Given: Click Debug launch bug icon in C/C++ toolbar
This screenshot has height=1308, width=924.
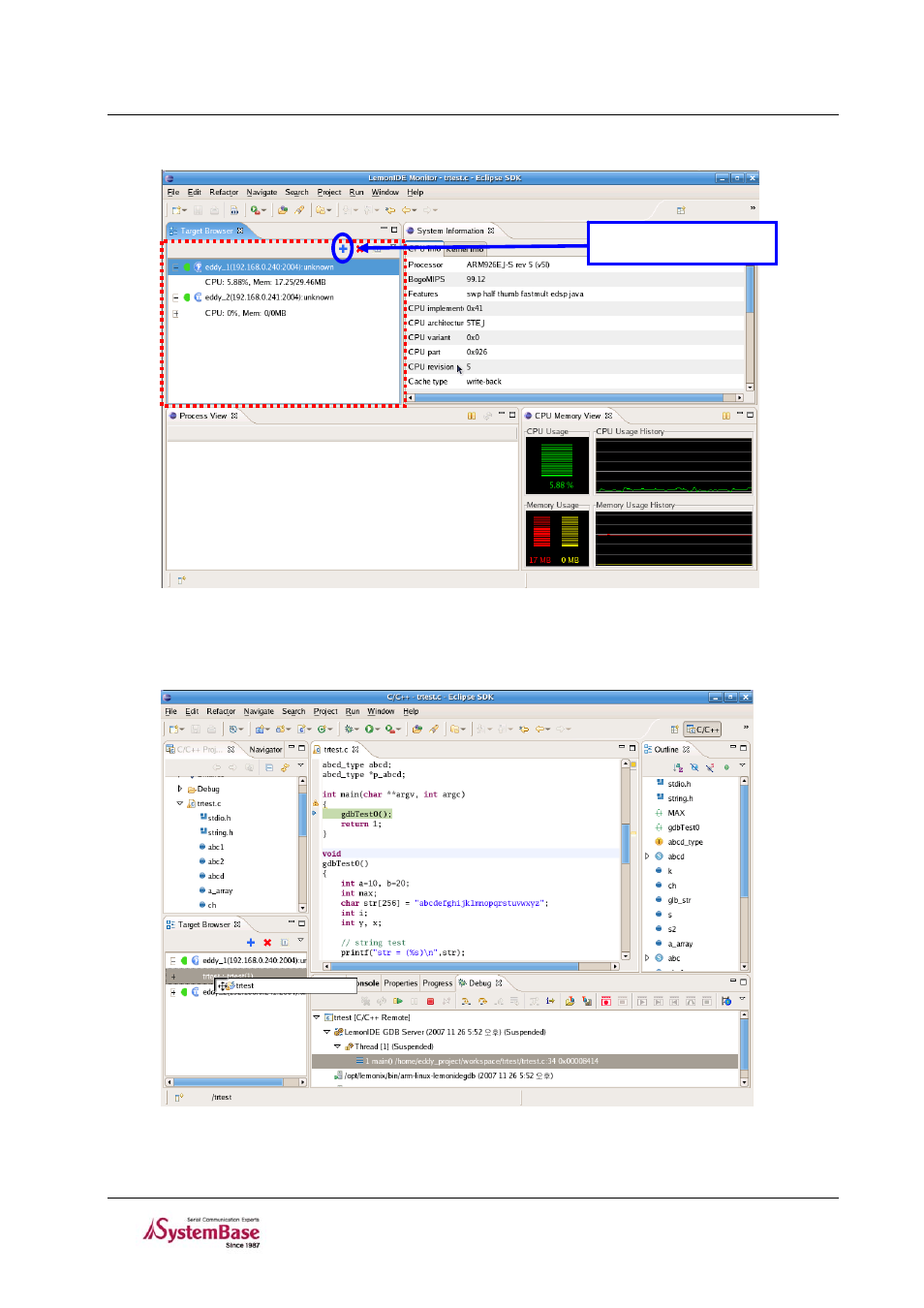Looking at the screenshot, I should [x=350, y=729].
